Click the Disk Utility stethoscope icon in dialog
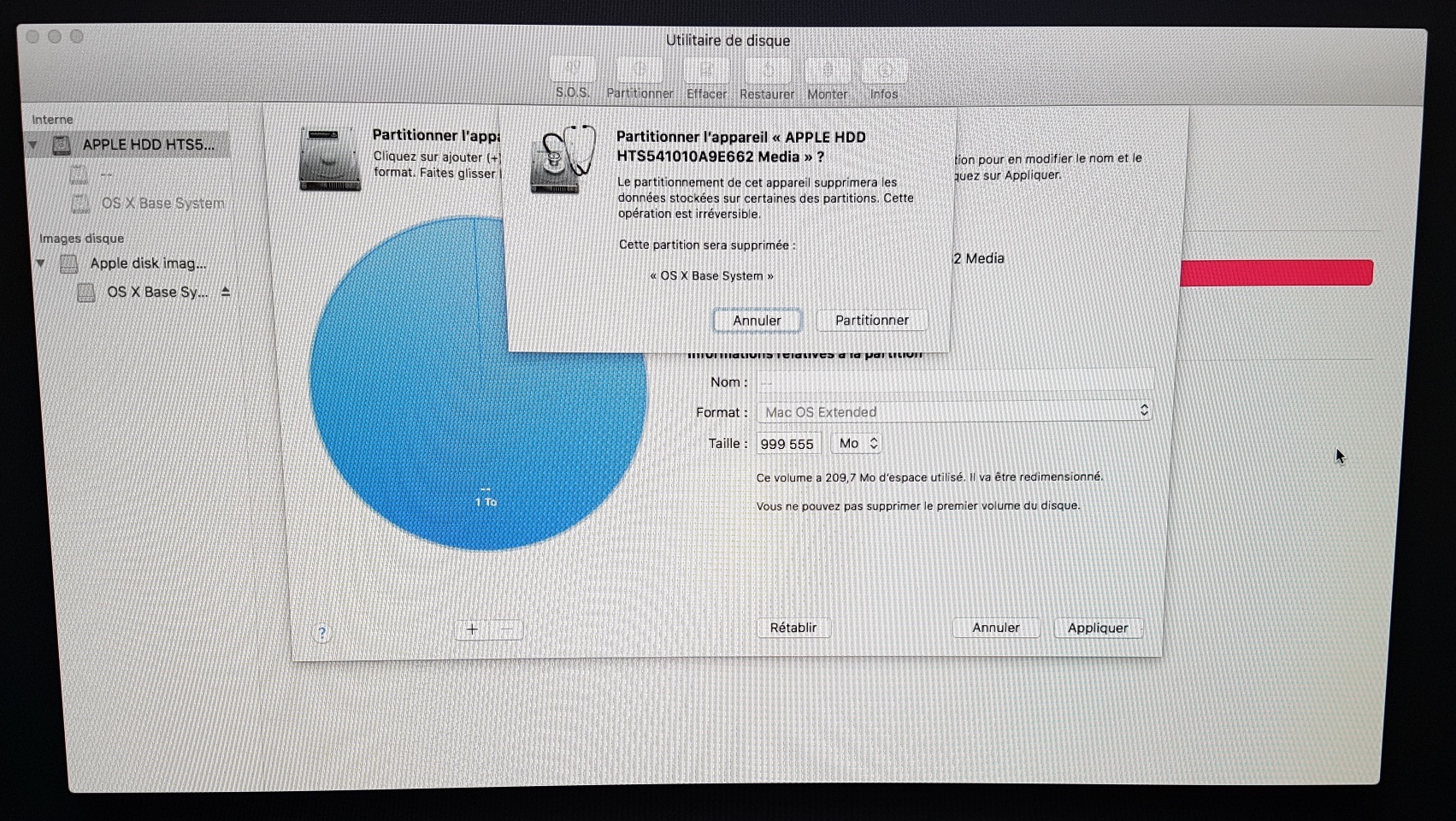 [561, 159]
